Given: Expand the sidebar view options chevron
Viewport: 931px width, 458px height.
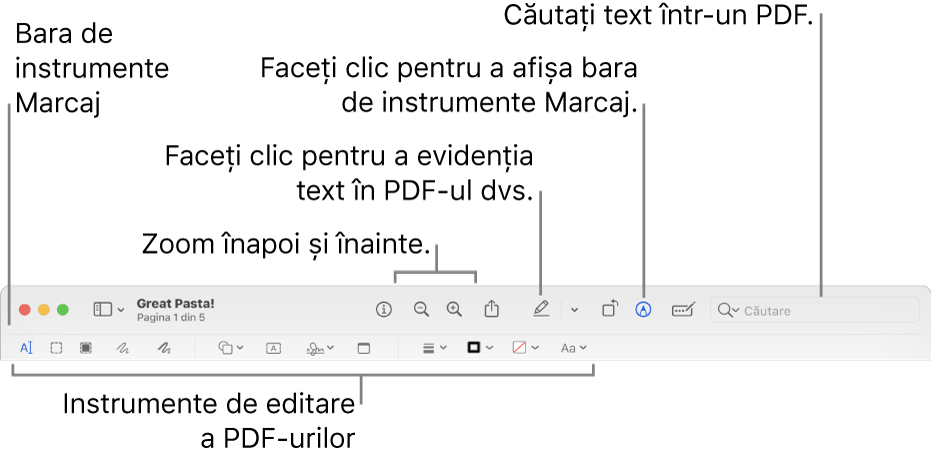Looking at the screenshot, I should tap(121, 309).
